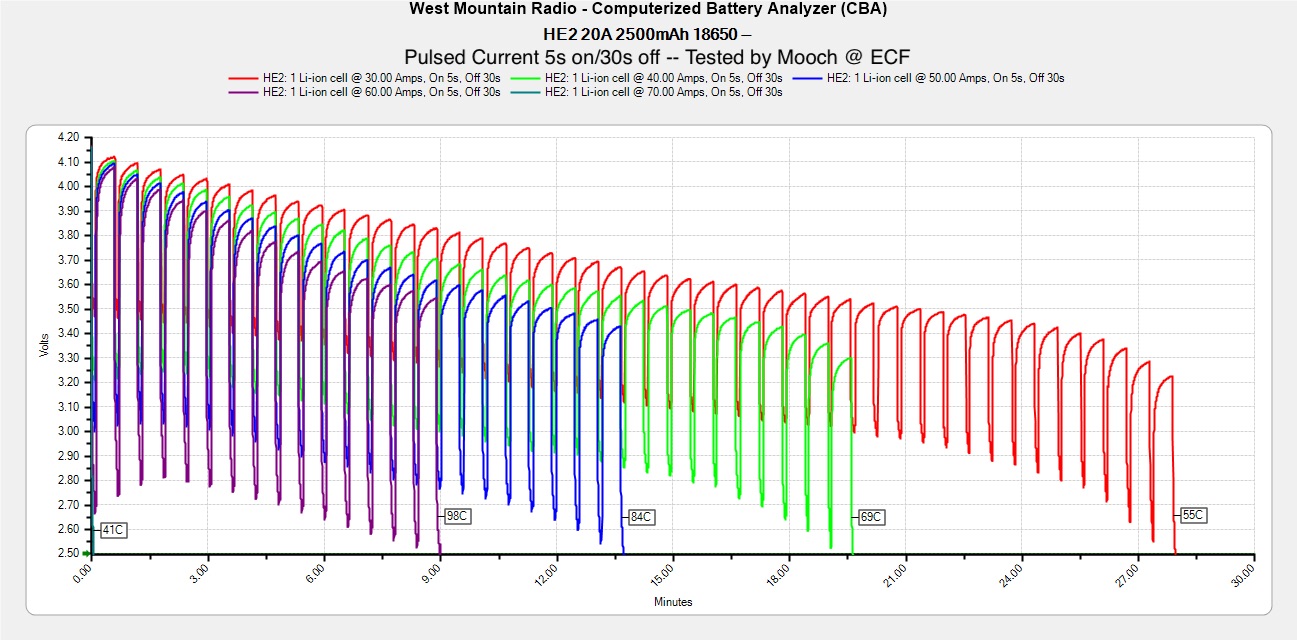Select the 50.00 Amps legend entry text
The height and width of the screenshot is (640, 1297).
pos(945,78)
